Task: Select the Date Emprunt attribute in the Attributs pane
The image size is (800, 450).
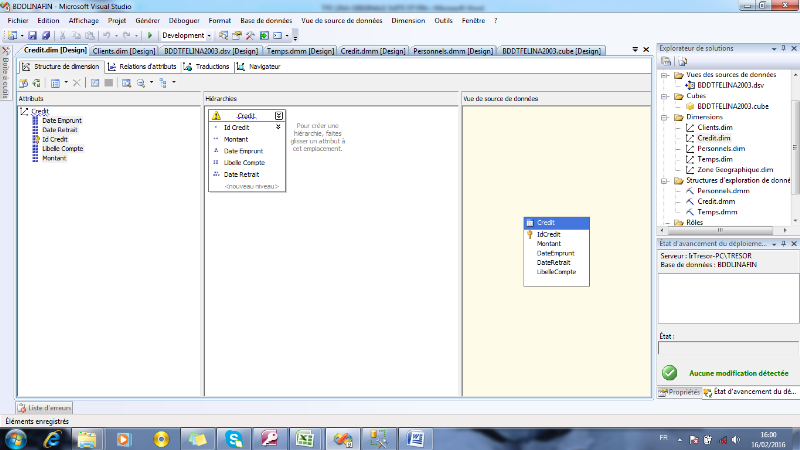Action: pos(62,120)
